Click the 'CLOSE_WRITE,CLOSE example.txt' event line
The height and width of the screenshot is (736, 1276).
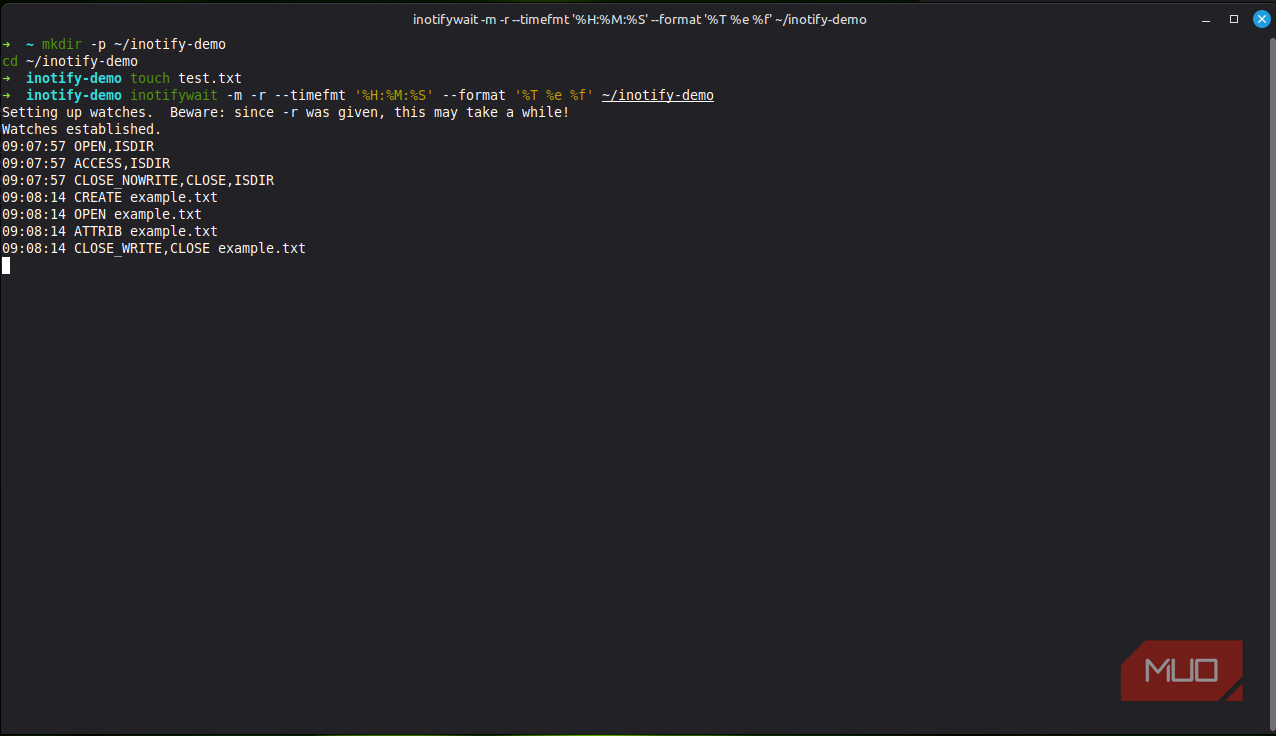[154, 248]
